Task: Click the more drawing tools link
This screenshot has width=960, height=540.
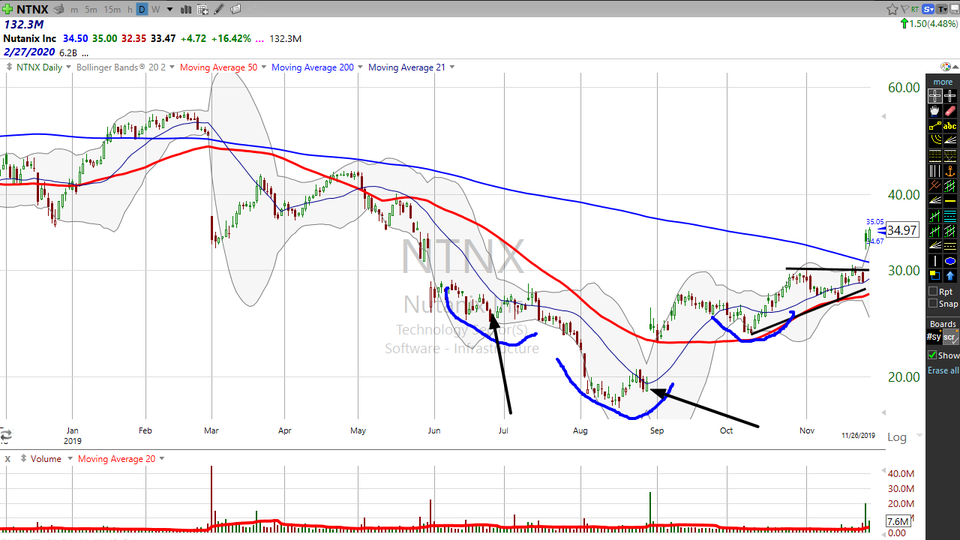Action: 943,81
